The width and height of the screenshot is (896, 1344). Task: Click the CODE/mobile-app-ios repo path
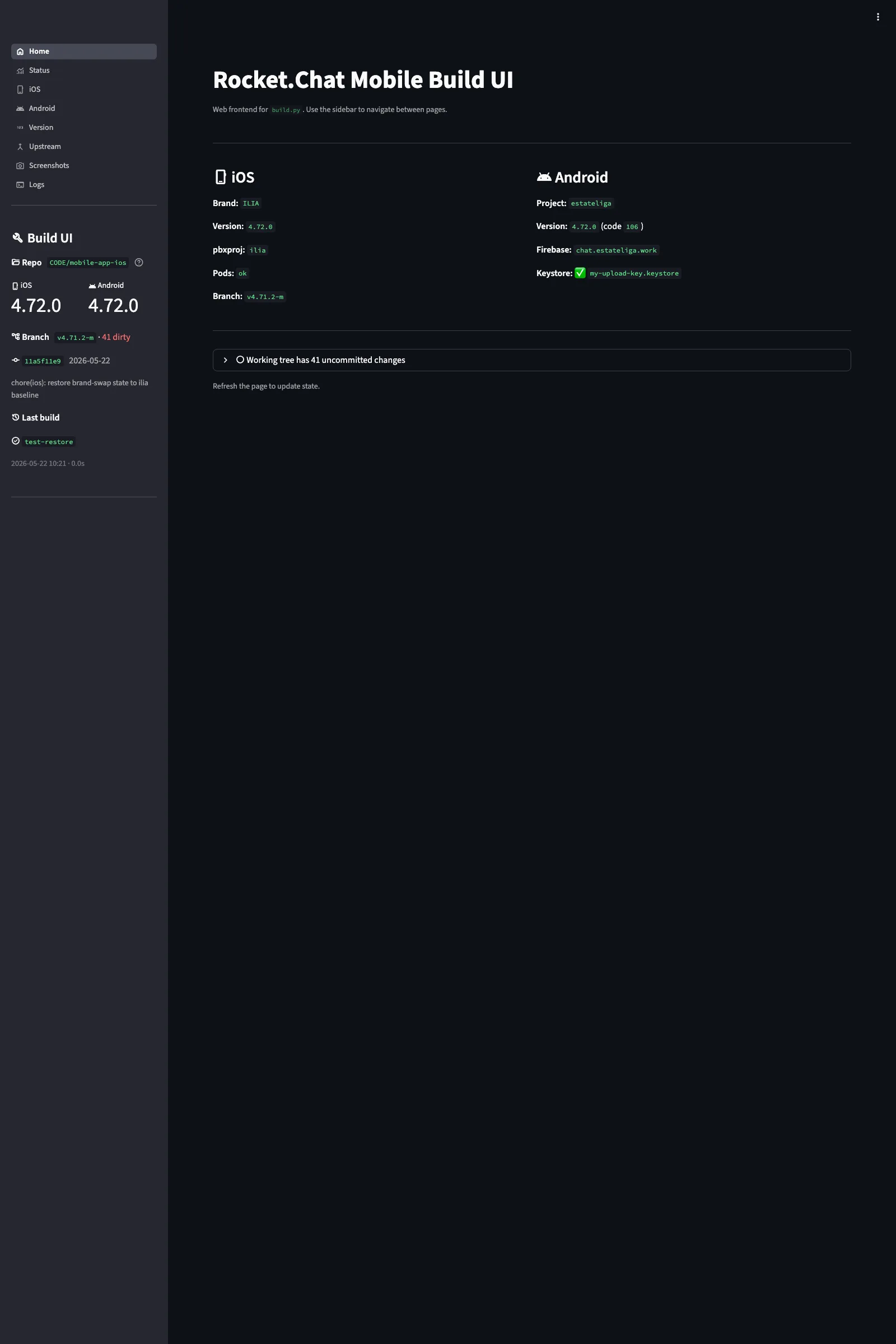(x=88, y=263)
